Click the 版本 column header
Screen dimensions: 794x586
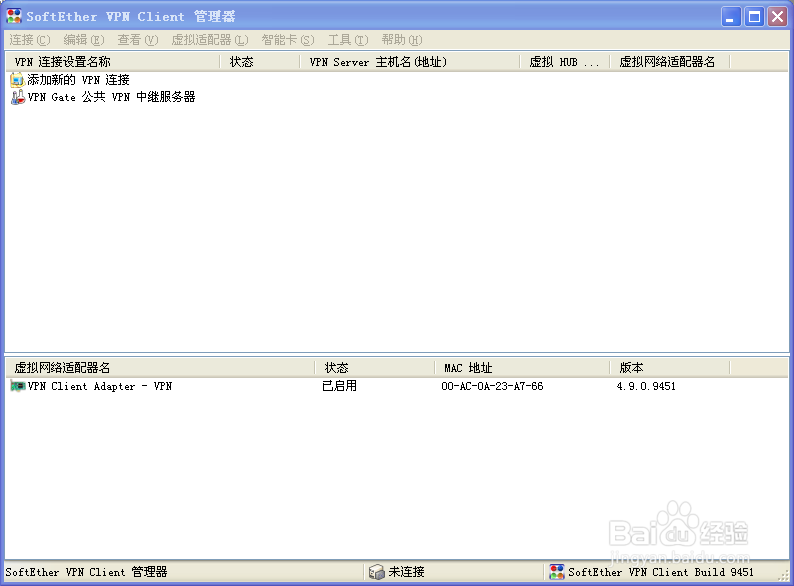click(669, 368)
